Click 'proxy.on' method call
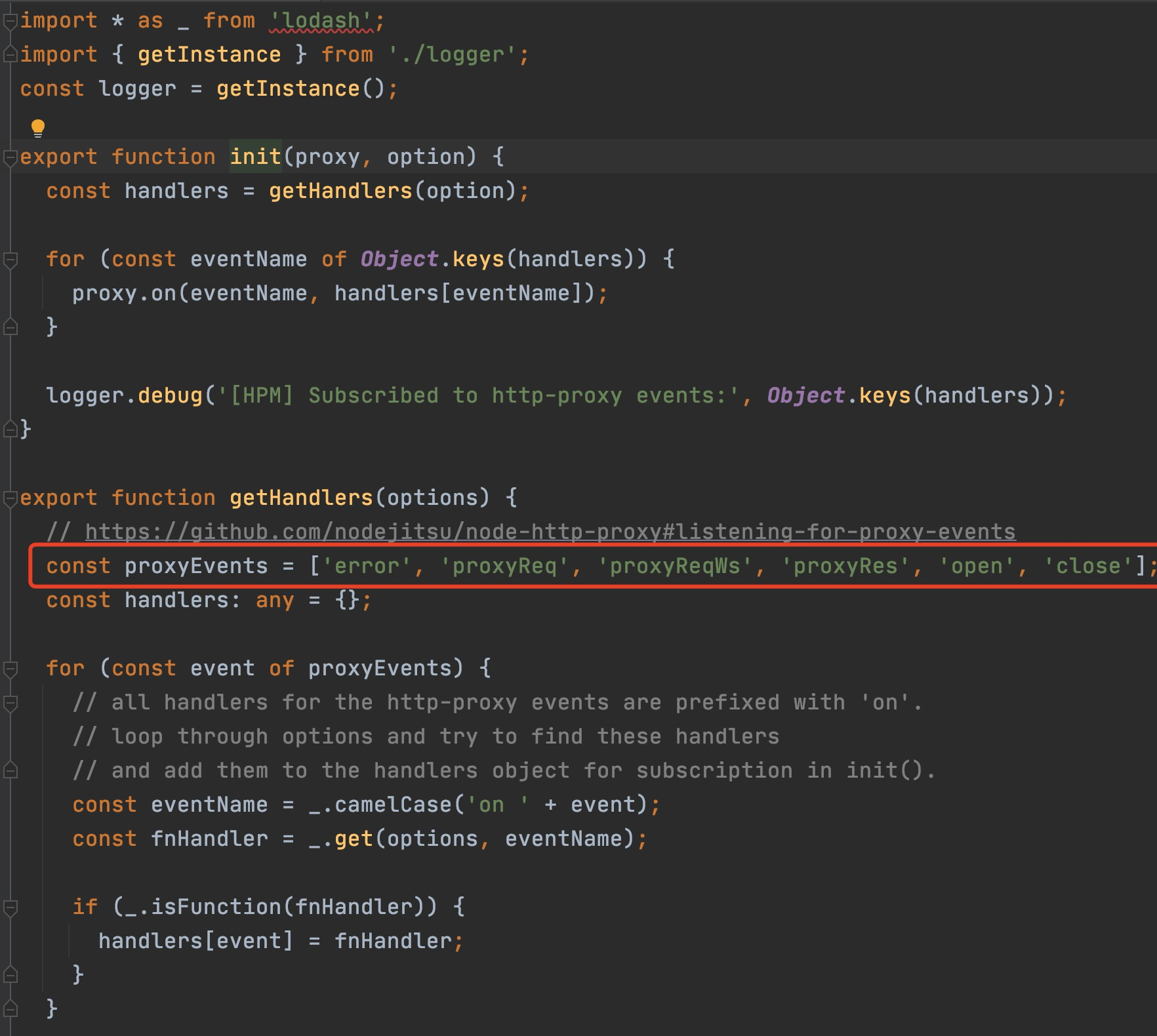 124,294
